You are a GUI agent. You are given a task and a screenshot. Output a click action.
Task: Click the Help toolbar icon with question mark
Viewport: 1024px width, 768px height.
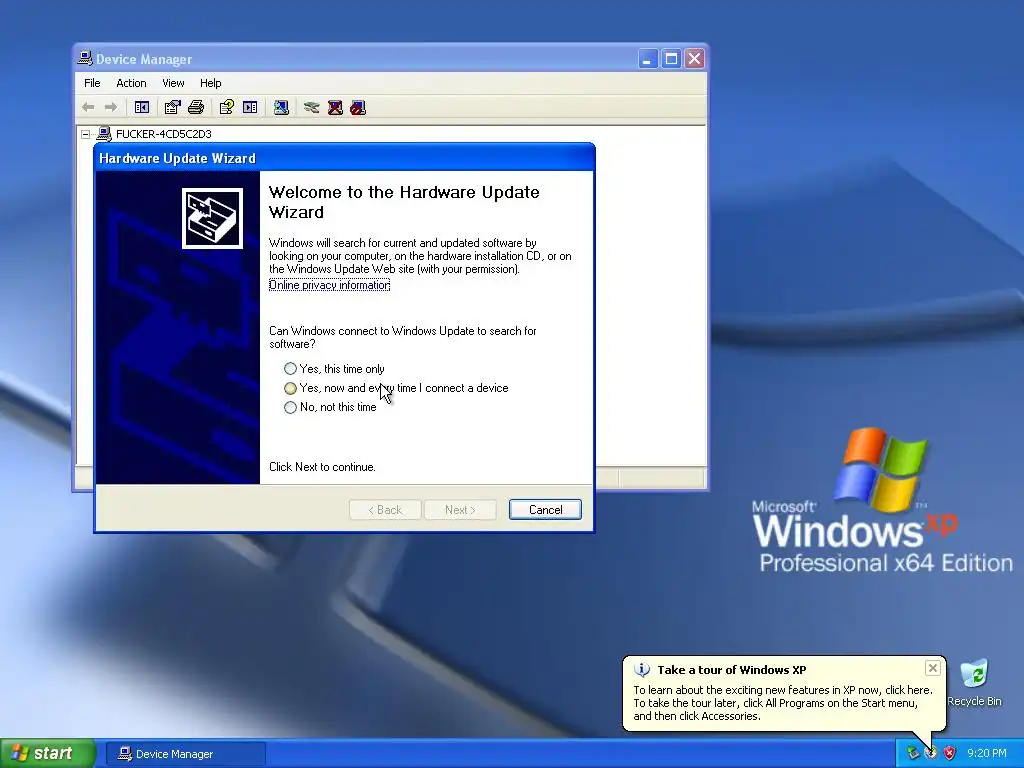pos(227,107)
